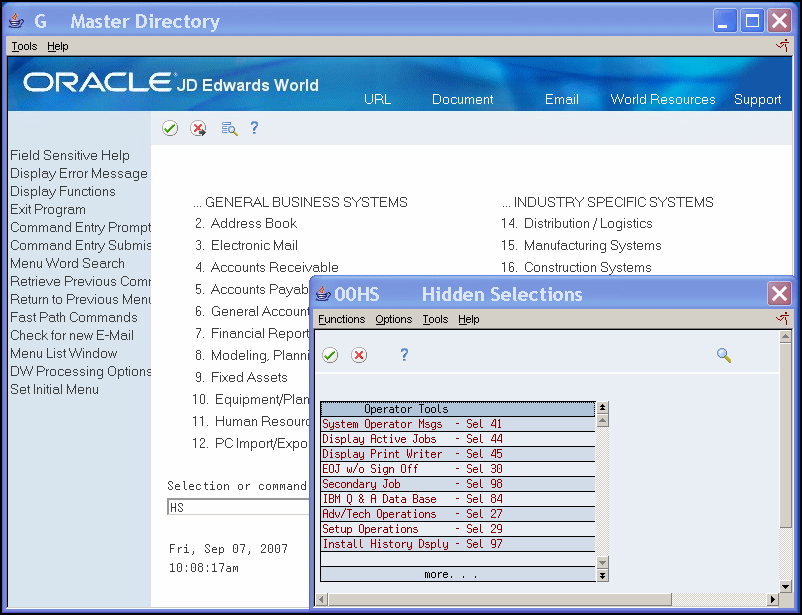802x615 pixels.
Task: Click the magnifying glass search icon in Hidden Selections
Action: (x=723, y=355)
